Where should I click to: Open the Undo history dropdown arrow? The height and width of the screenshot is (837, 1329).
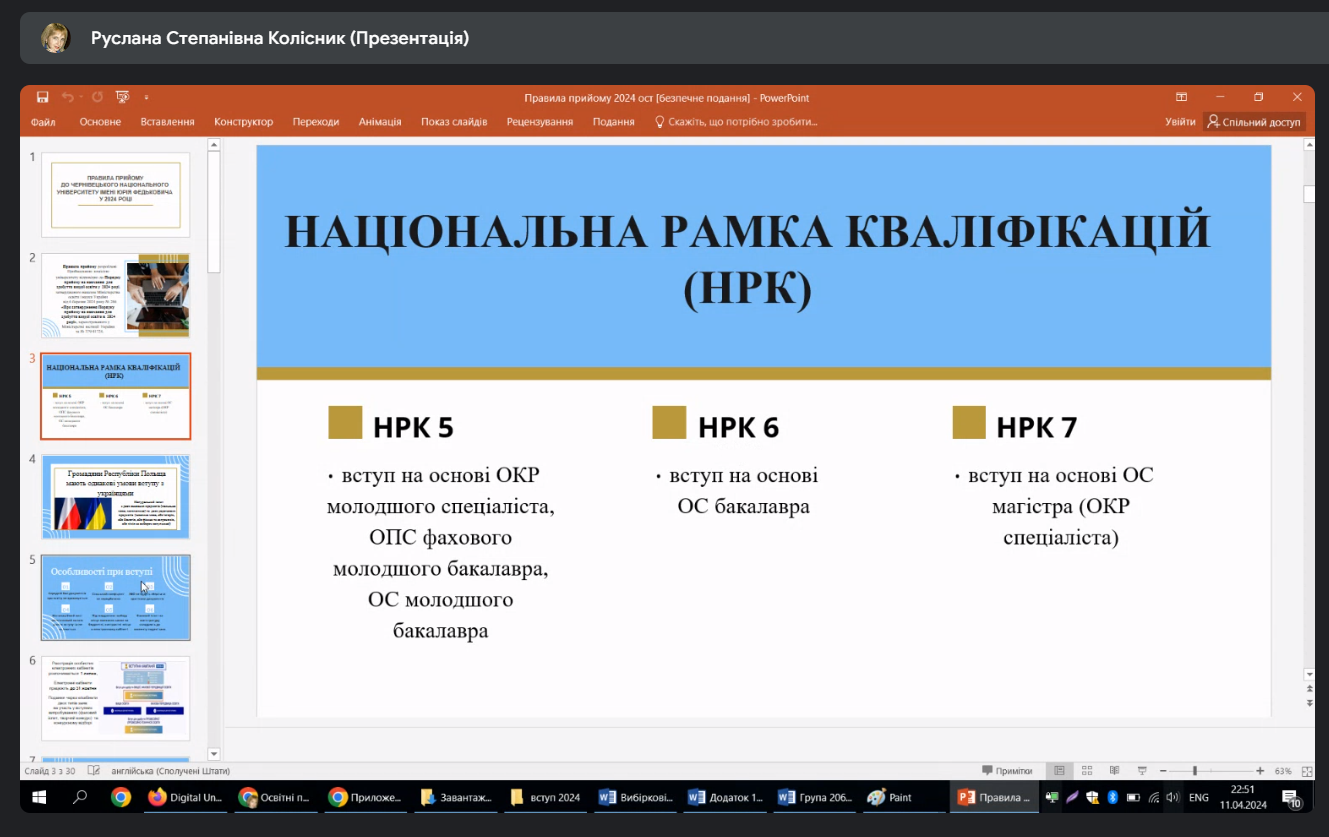pos(80,97)
